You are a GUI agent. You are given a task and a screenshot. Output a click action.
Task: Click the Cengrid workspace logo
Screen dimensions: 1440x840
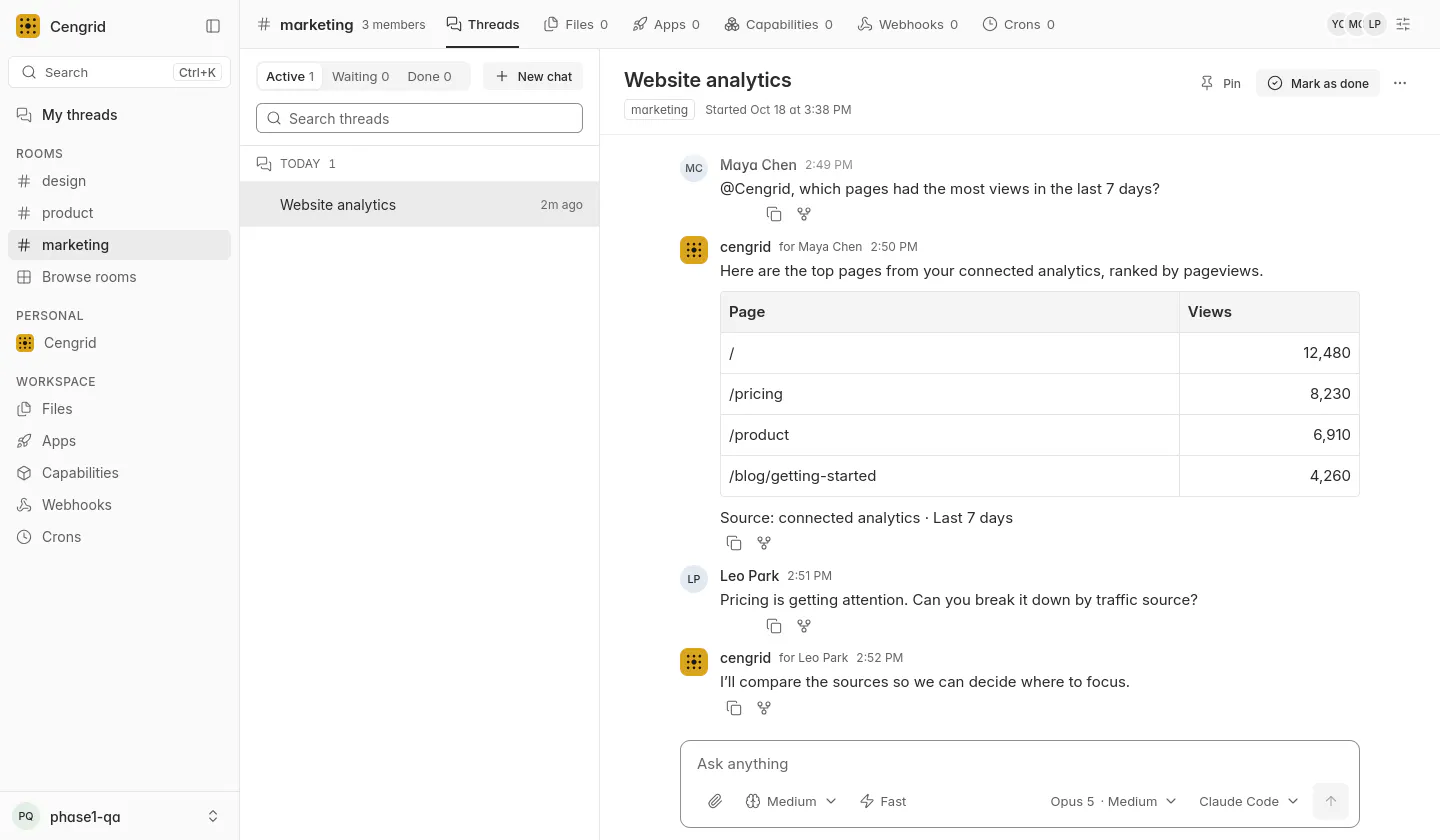28,26
